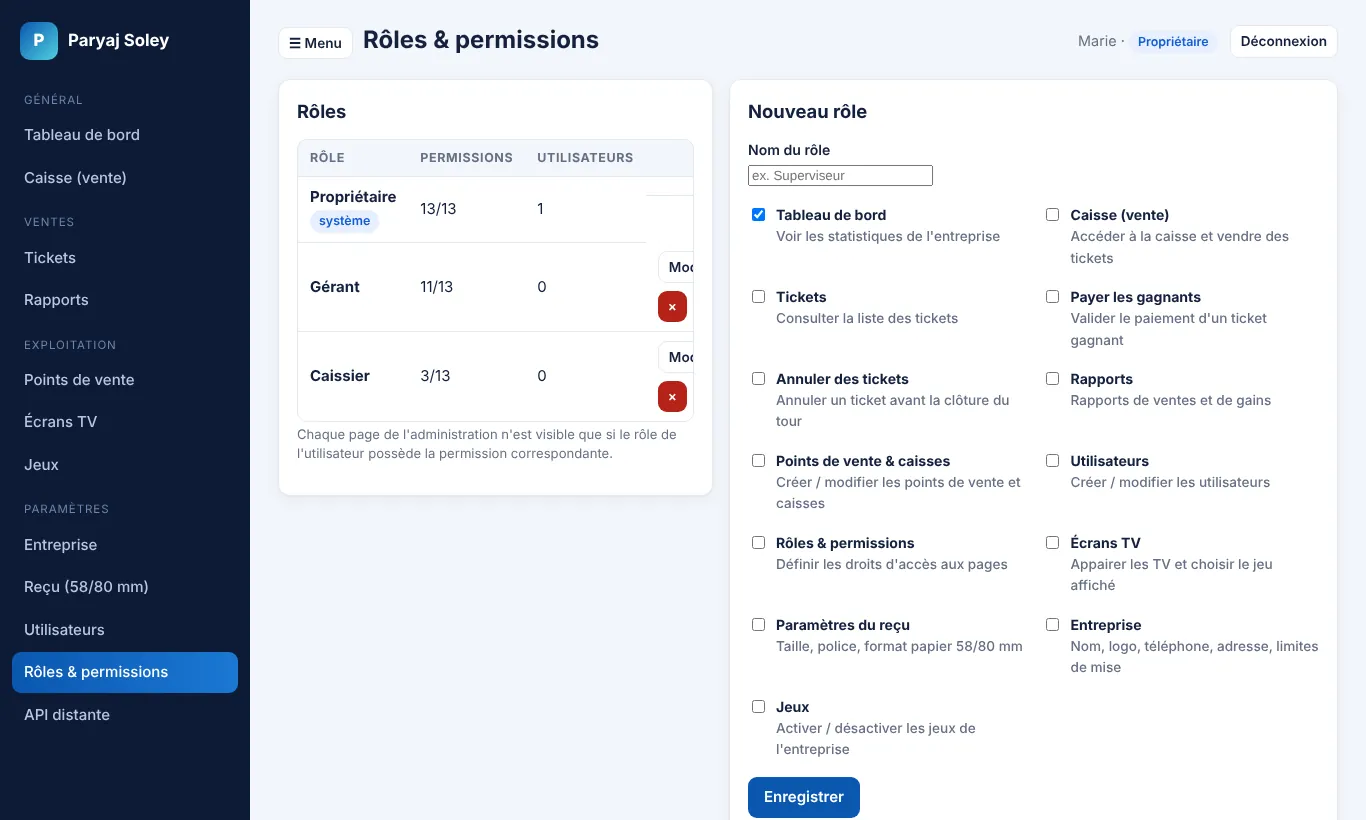Delete the Caissier role with red button
Viewport: 1366px width, 820px height.
(672, 397)
